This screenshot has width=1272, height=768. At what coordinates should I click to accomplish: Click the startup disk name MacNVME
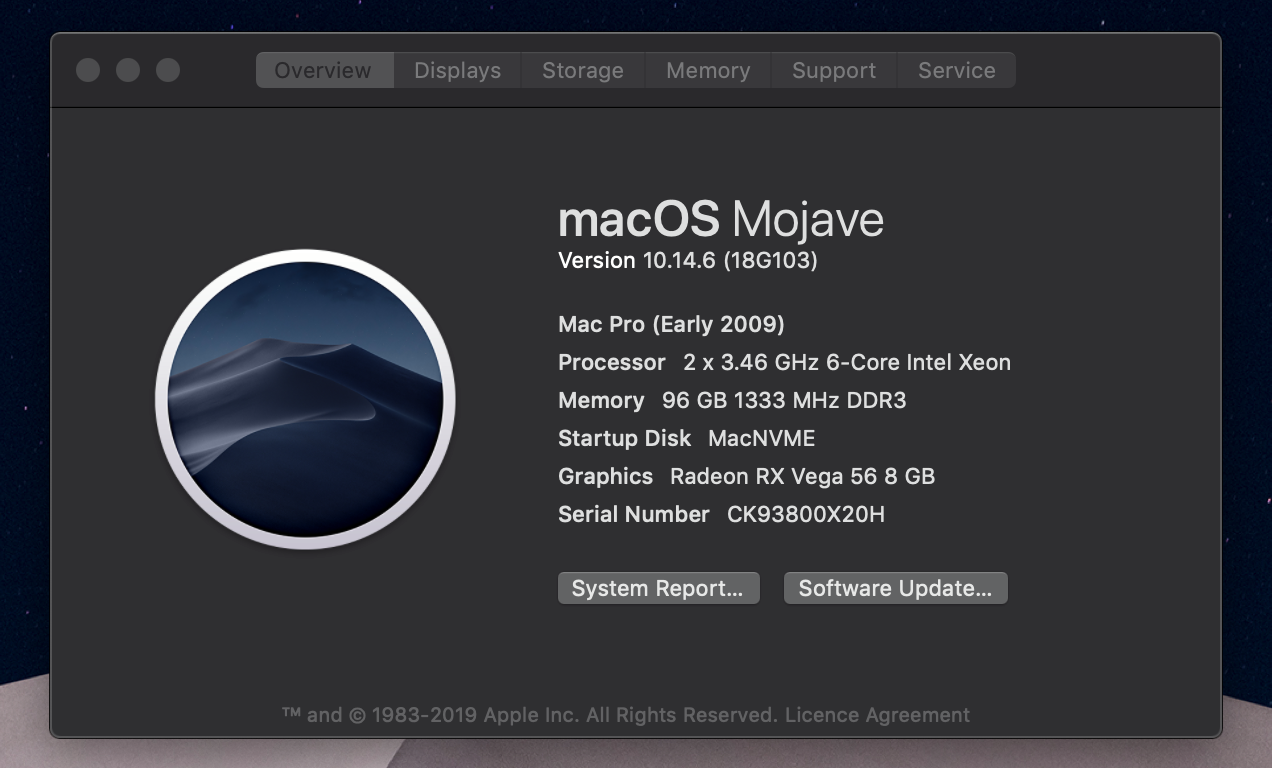(762, 438)
